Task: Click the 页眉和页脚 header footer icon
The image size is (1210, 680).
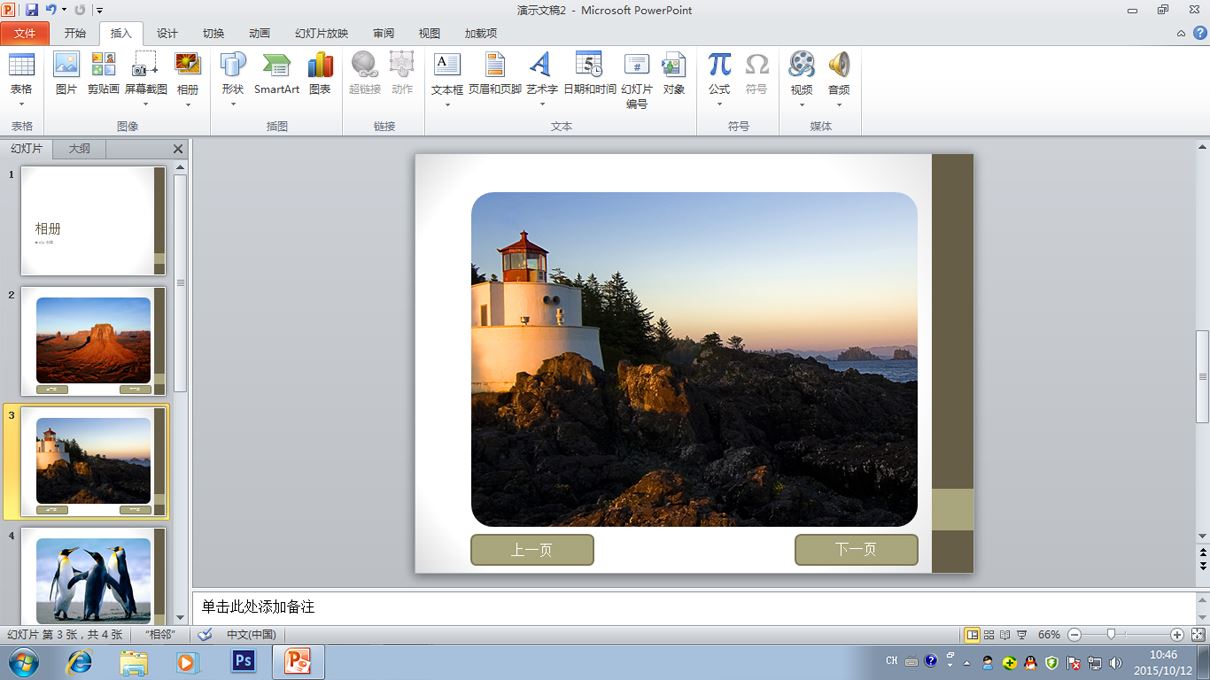Action: pyautogui.click(x=495, y=74)
